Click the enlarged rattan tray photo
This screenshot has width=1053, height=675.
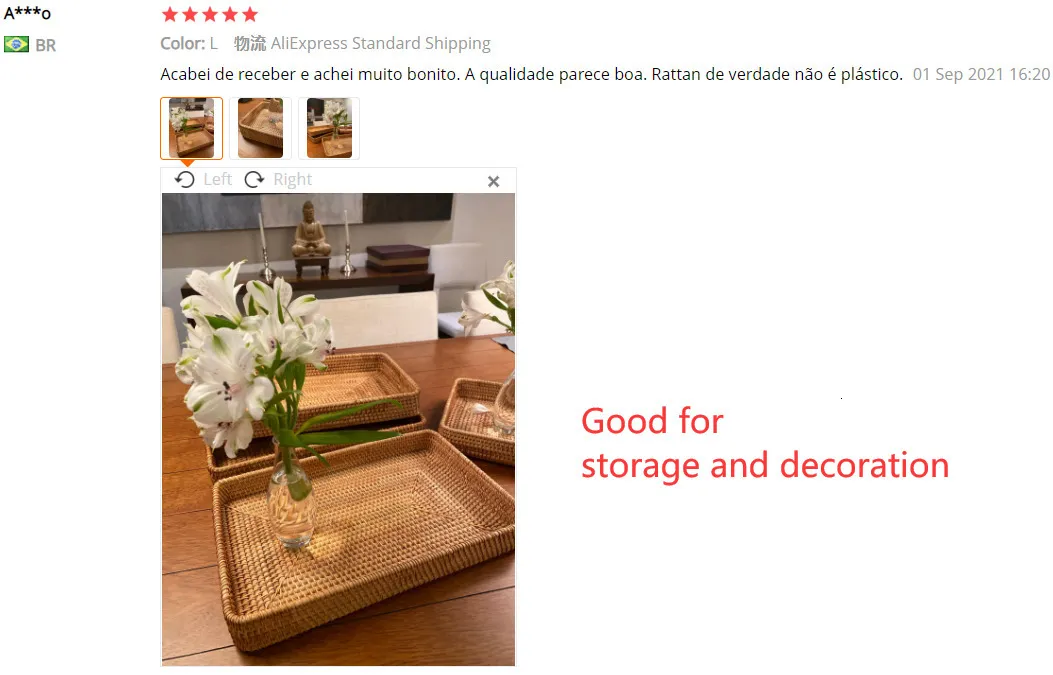(338, 429)
